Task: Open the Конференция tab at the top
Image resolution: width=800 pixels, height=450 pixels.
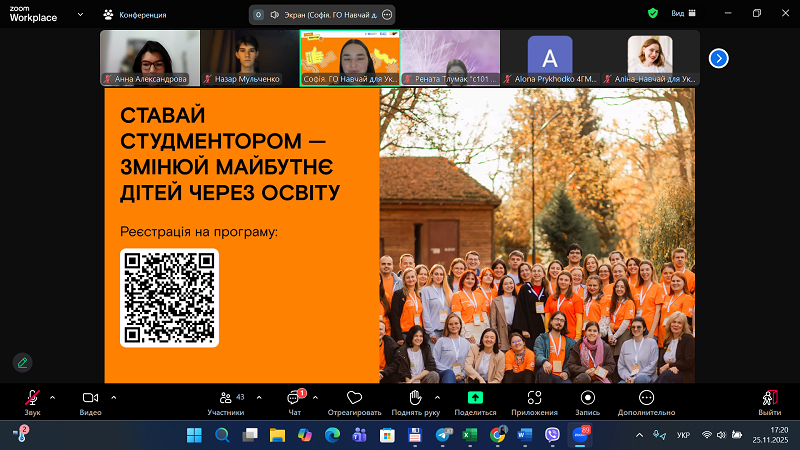Action: 135,15
